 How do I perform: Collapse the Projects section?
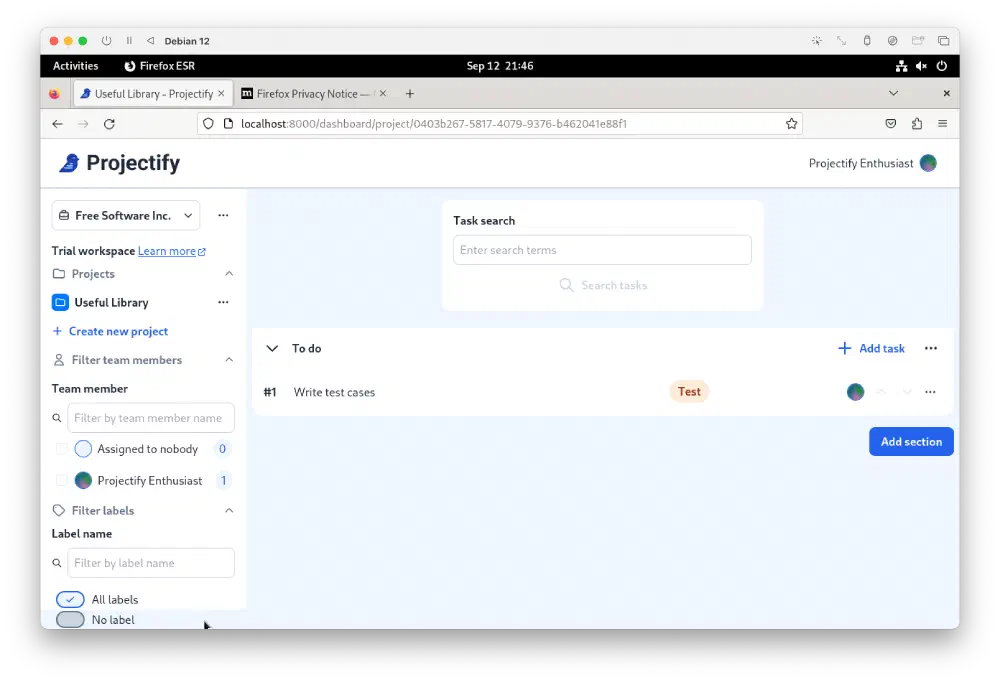point(229,274)
